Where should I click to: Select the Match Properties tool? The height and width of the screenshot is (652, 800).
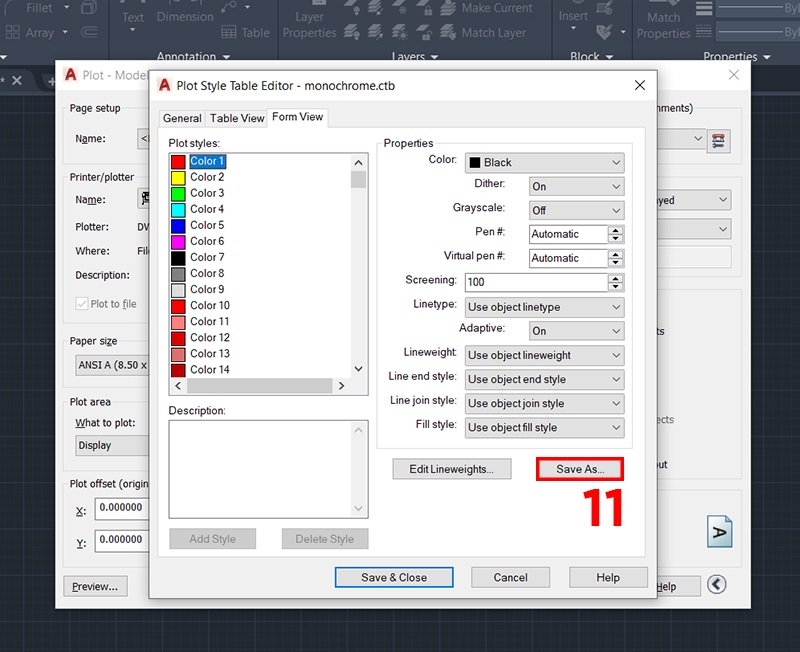pyautogui.click(x=663, y=20)
